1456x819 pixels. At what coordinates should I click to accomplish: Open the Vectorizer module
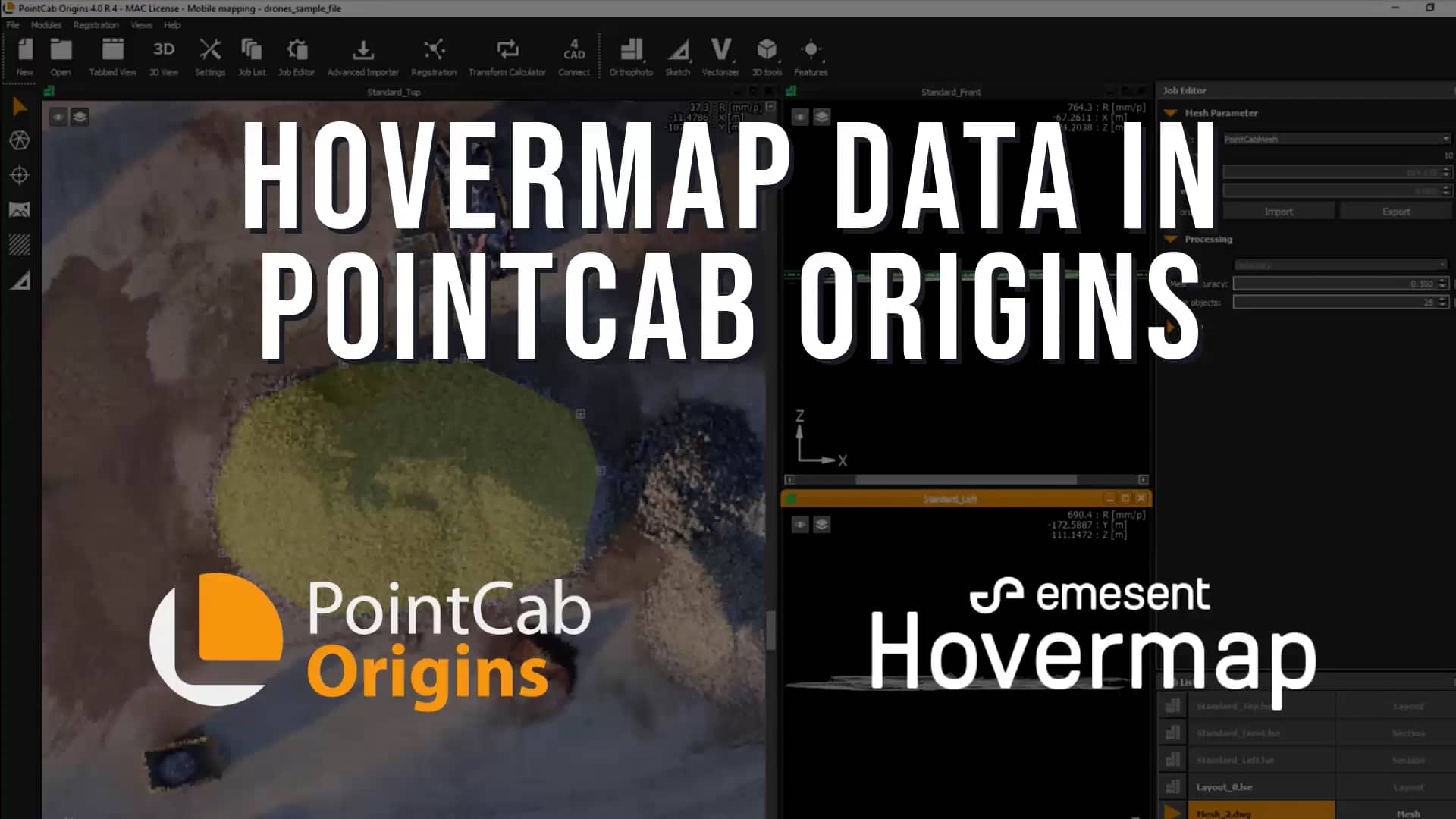(x=720, y=53)
